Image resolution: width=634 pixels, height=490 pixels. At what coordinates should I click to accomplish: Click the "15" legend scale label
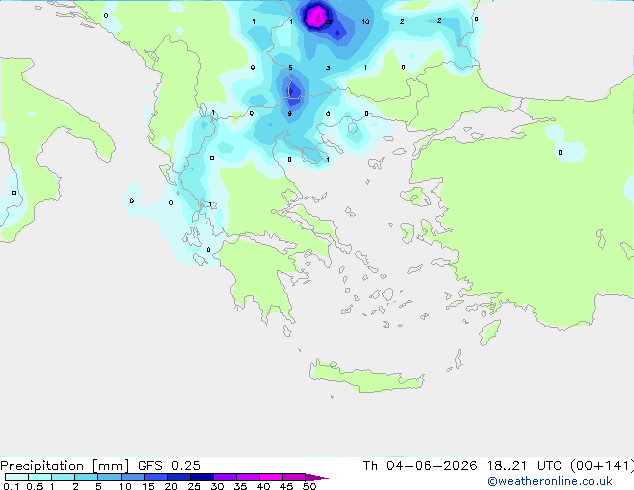coord(148,486)
